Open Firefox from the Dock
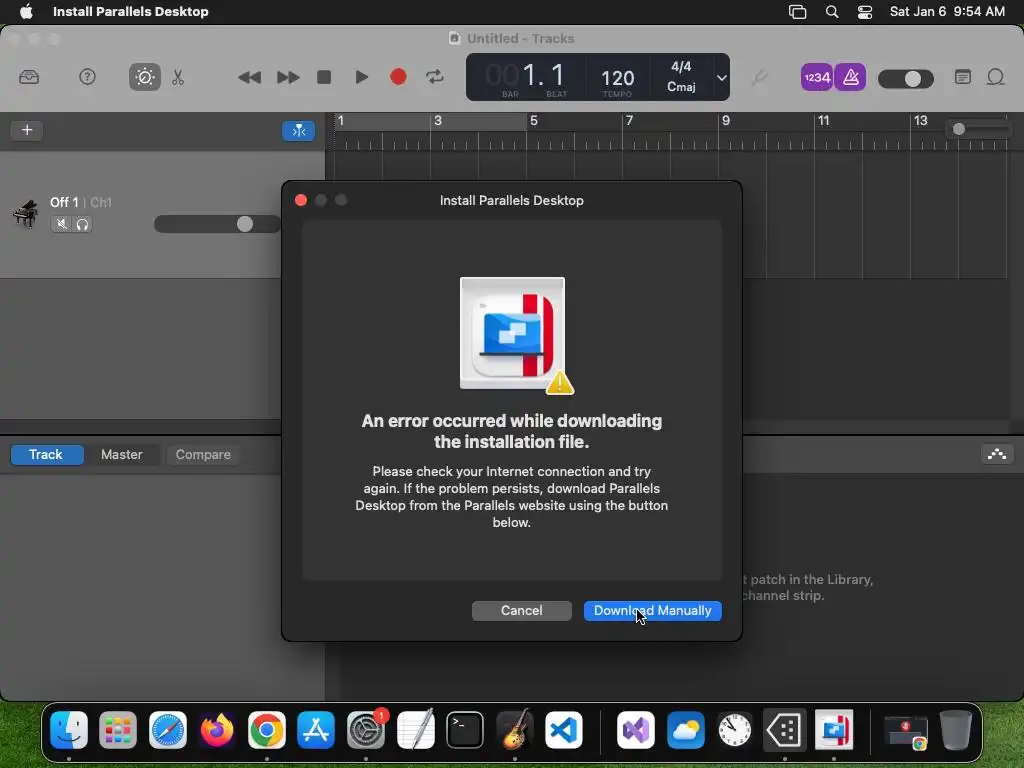The image size is (1024, 768). [x=217, y=730]
